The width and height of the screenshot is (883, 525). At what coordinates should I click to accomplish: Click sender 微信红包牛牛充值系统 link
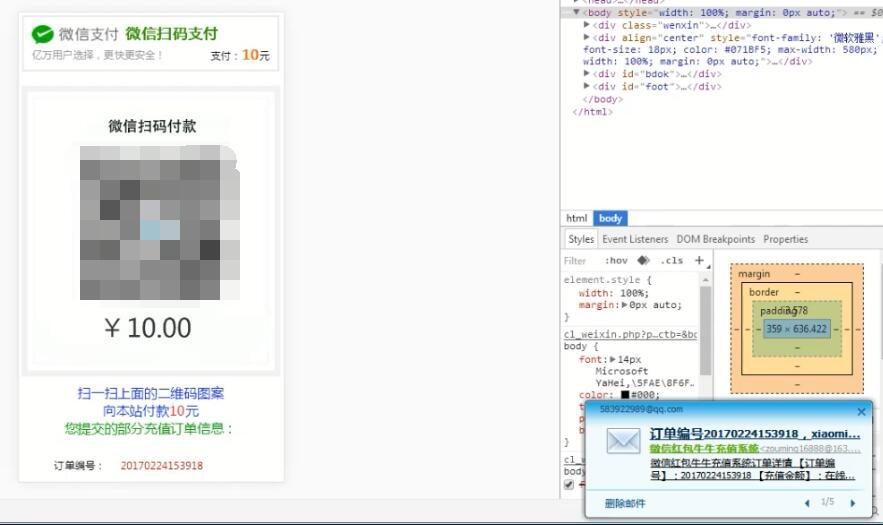[x=704, y=448]
